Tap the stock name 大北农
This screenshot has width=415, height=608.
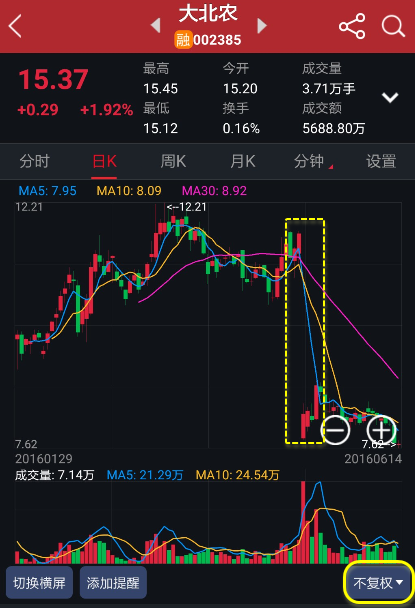pos(208,14)
